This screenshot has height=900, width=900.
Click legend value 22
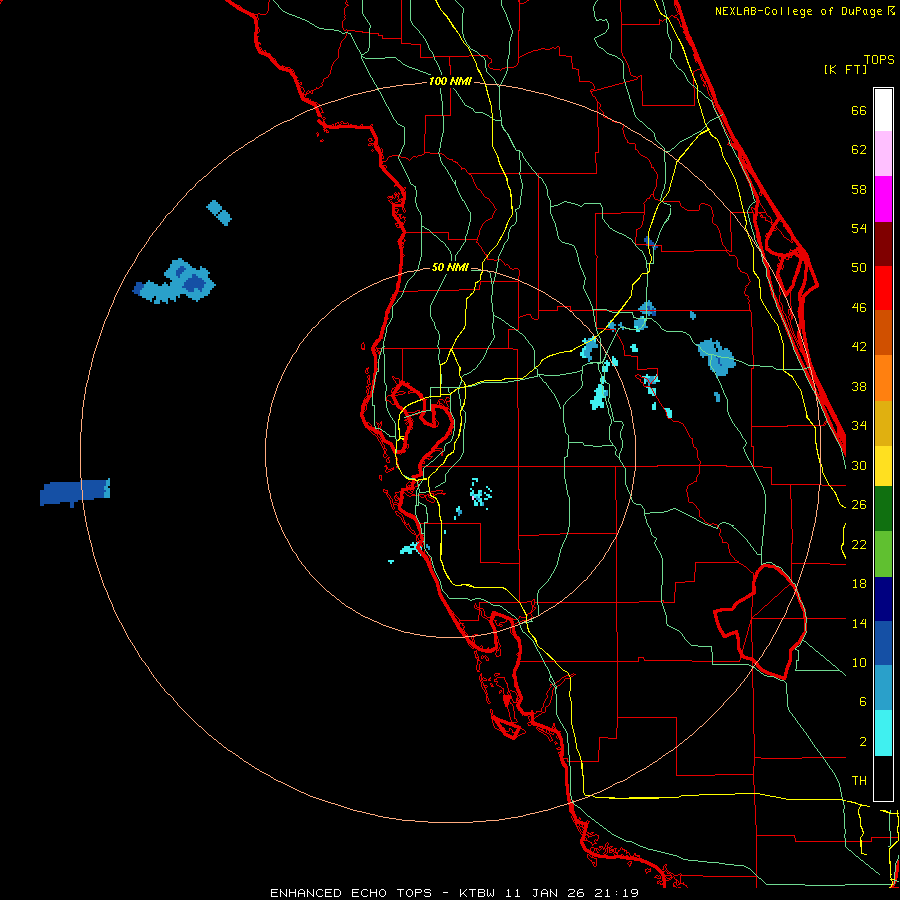(x=859, y=544)
